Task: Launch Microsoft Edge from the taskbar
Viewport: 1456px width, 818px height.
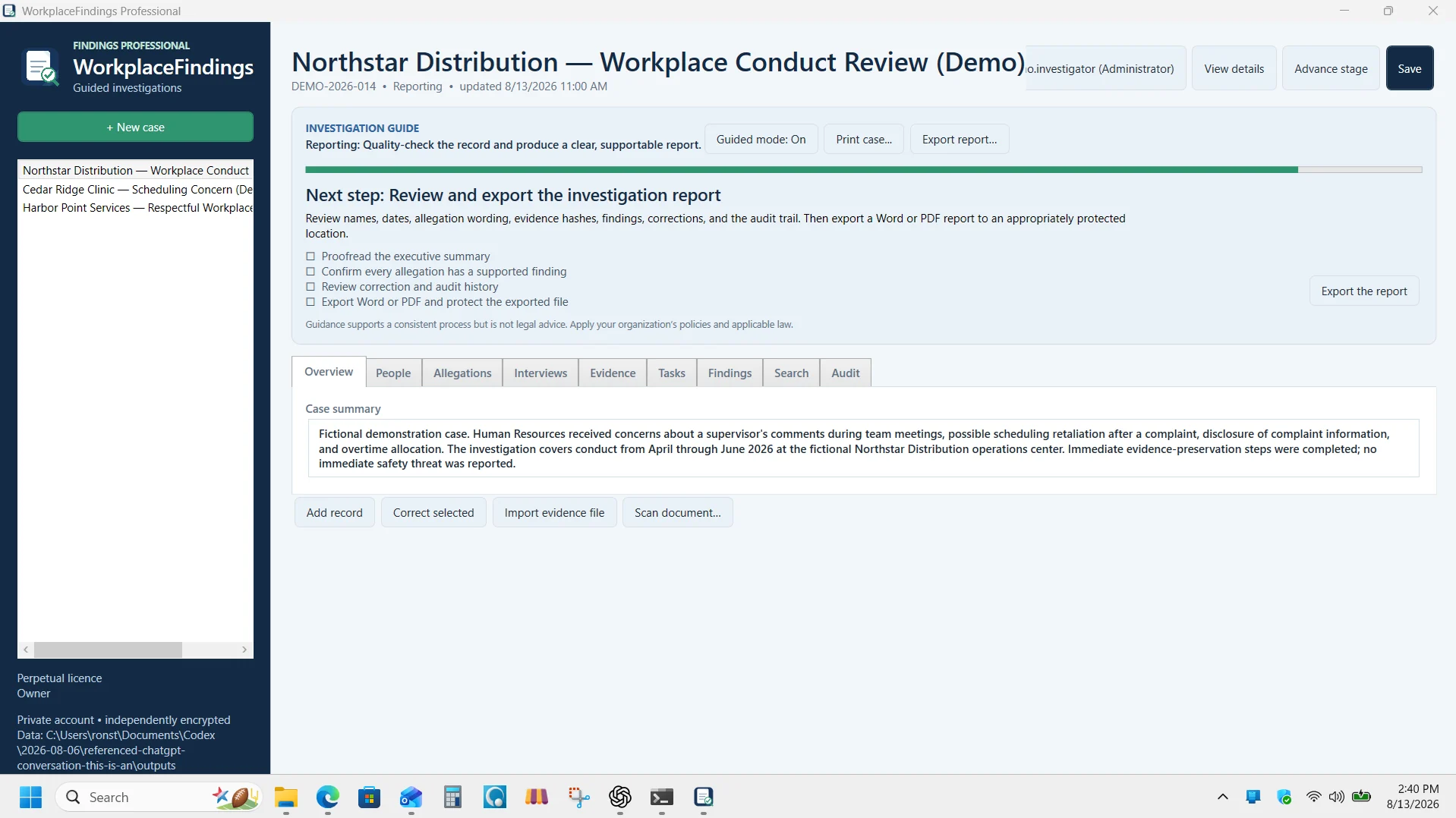Action: pyautogui.click(x=328, y=797)
